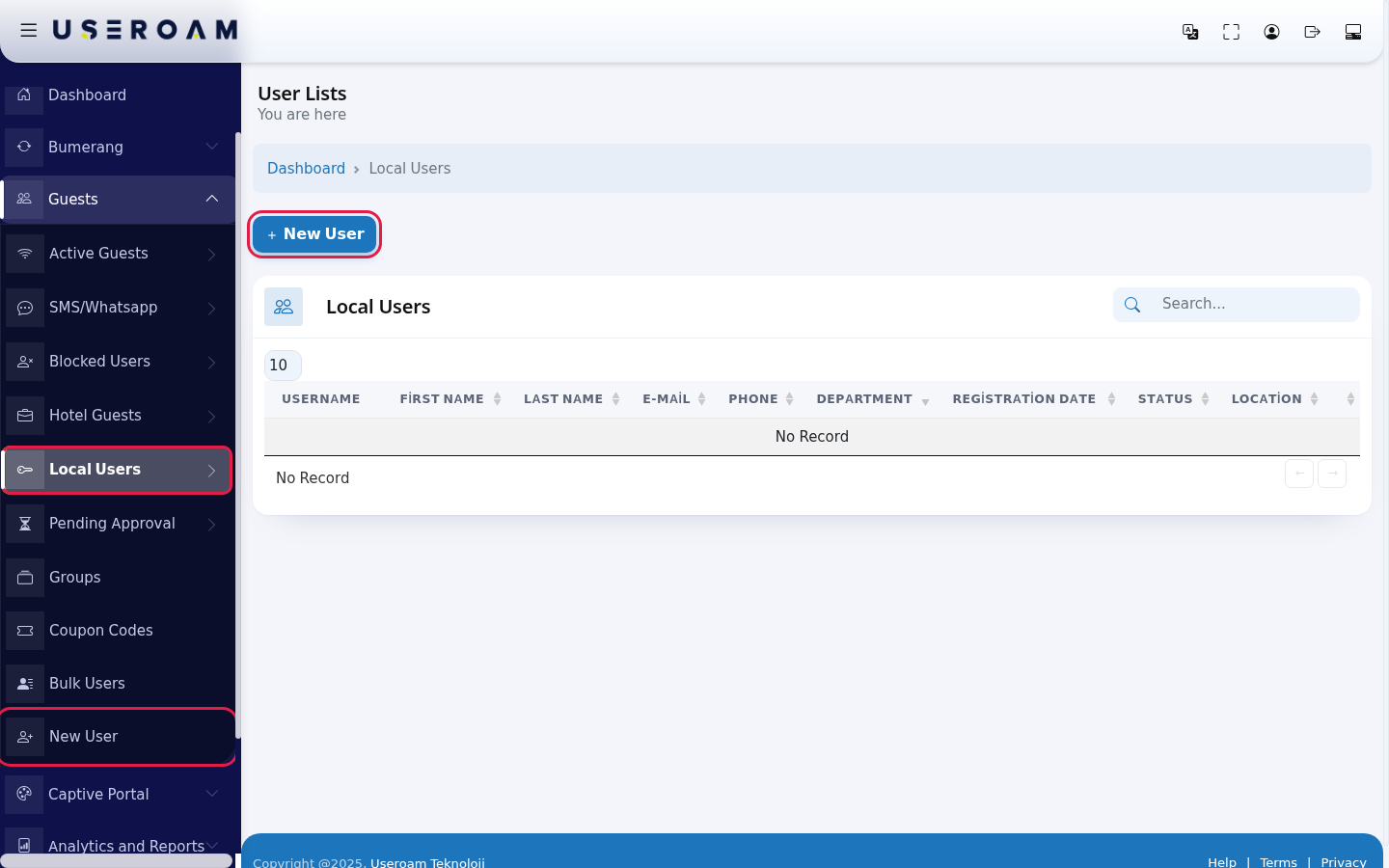This screenshot has height=868, width=1389.
Task: Open the user account profile icon
Action: pyautogui.click(x=1271, y=32)
